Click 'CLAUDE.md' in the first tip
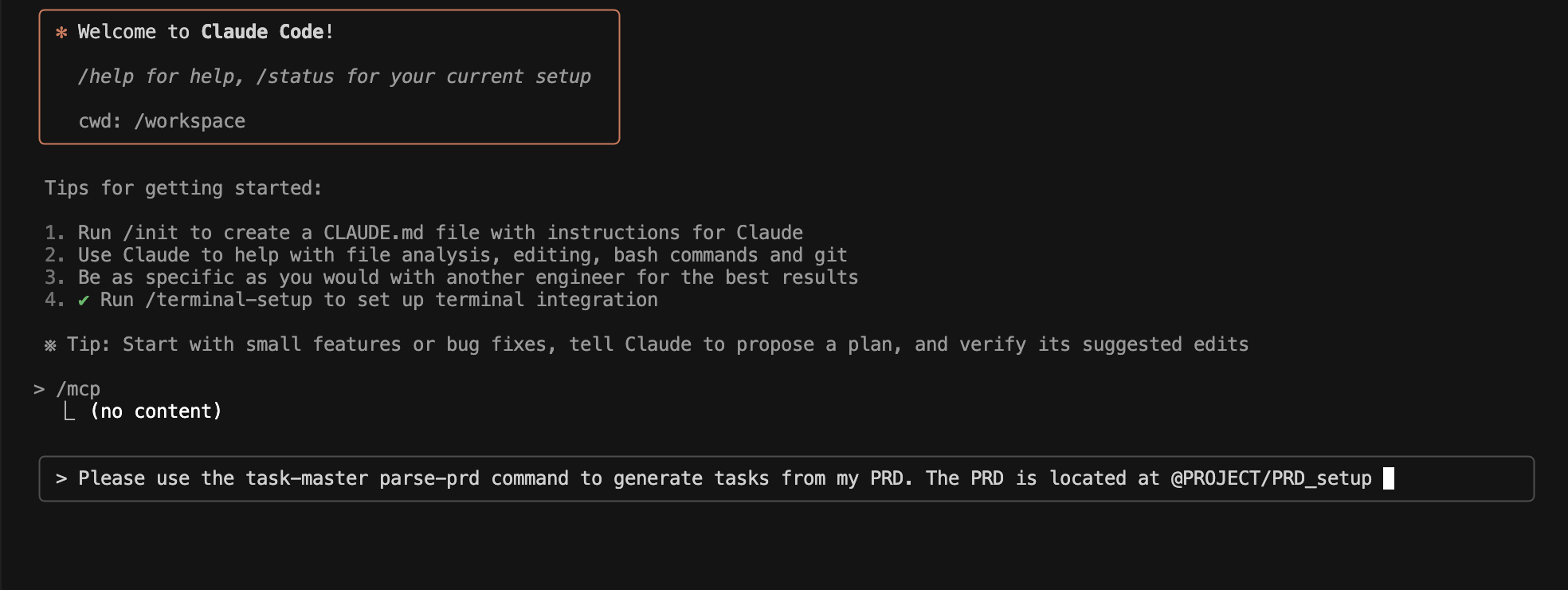The image size is (1568, 590). [x=374, y=233]
